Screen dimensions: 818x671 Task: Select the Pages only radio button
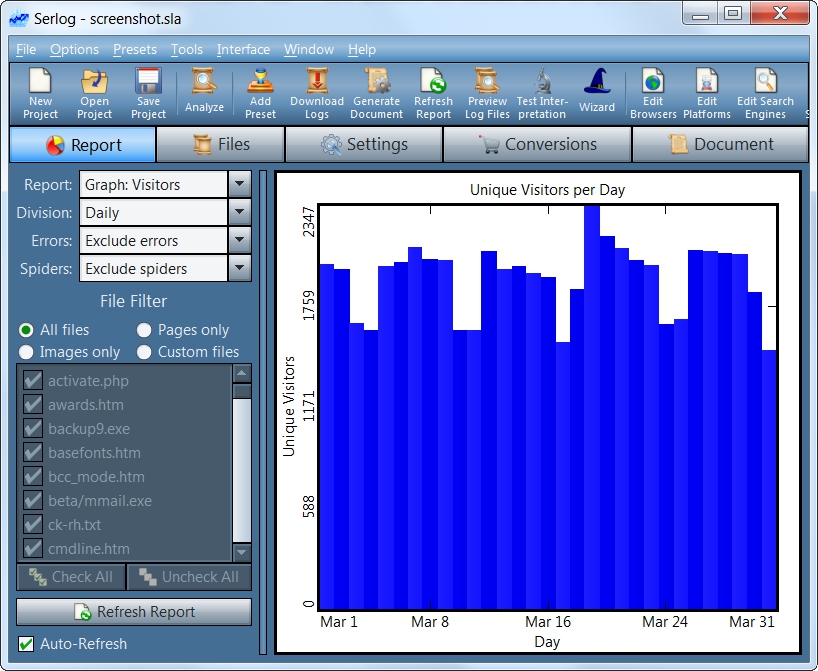144,330
